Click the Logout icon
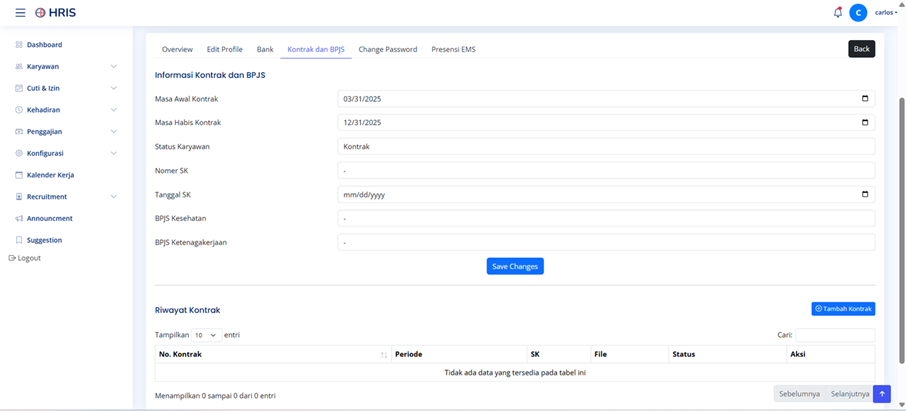Viewport: 906px width, 411px height. [12, 258]
